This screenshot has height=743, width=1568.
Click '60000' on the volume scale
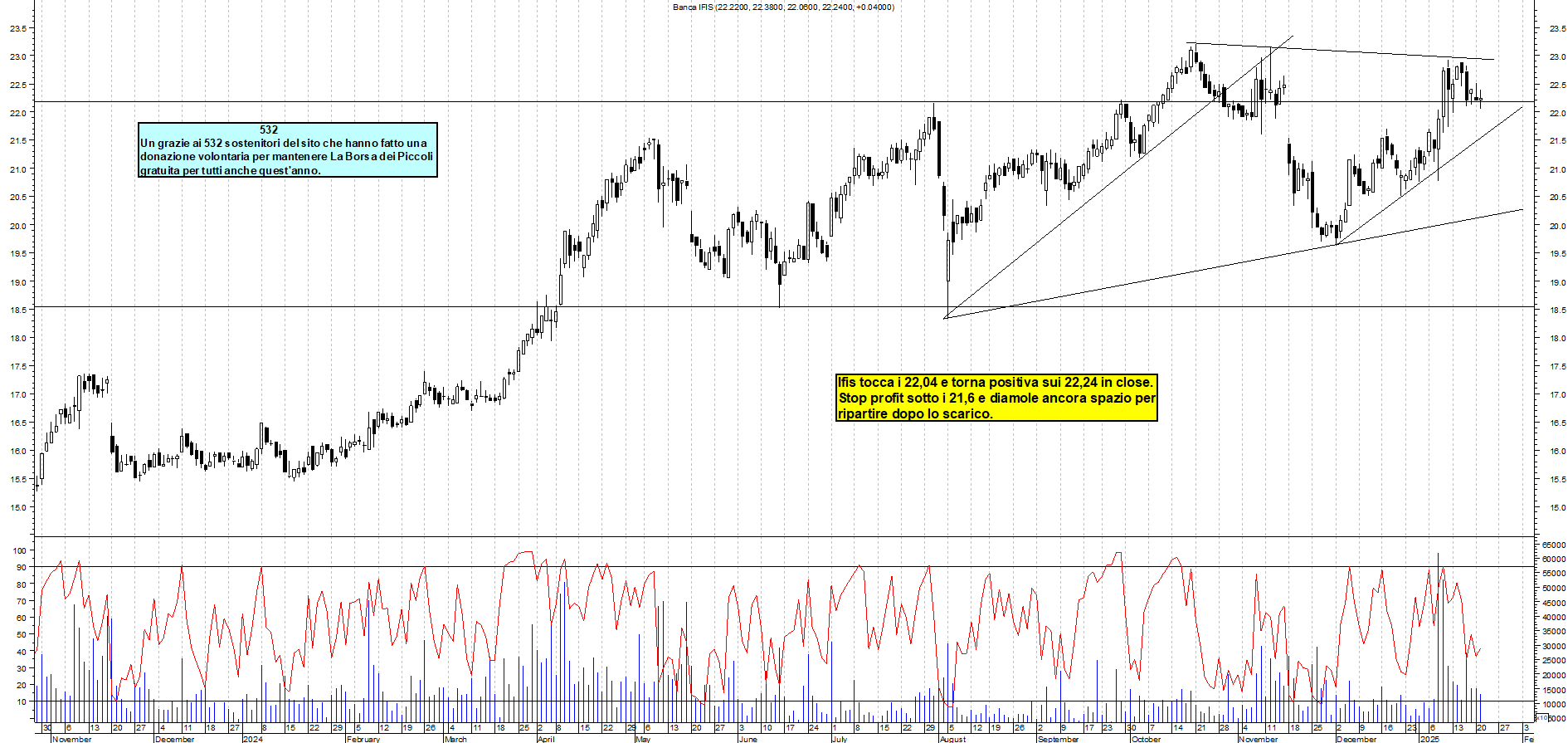pos(1554,560)
